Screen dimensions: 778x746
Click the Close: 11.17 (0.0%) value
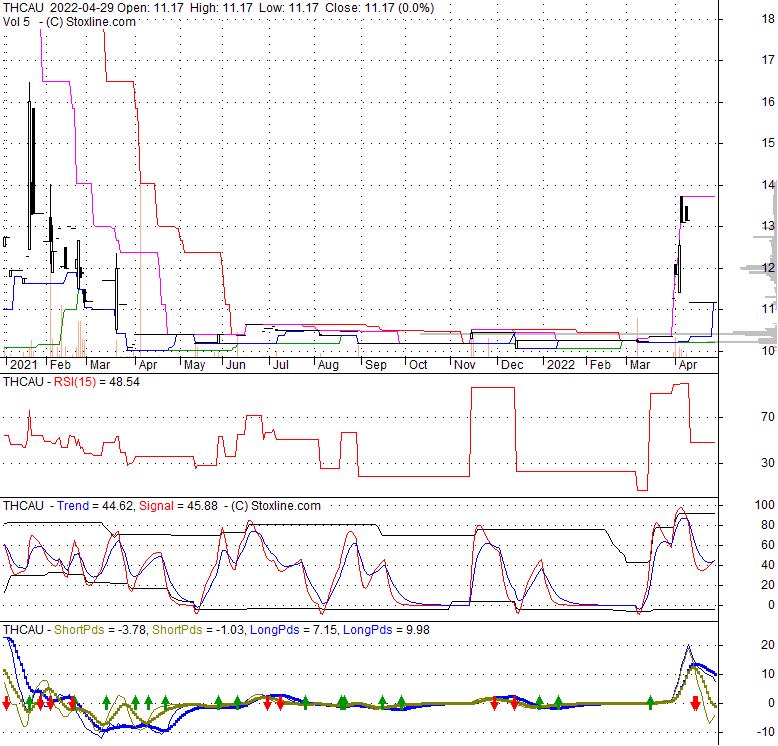point(380,8)
